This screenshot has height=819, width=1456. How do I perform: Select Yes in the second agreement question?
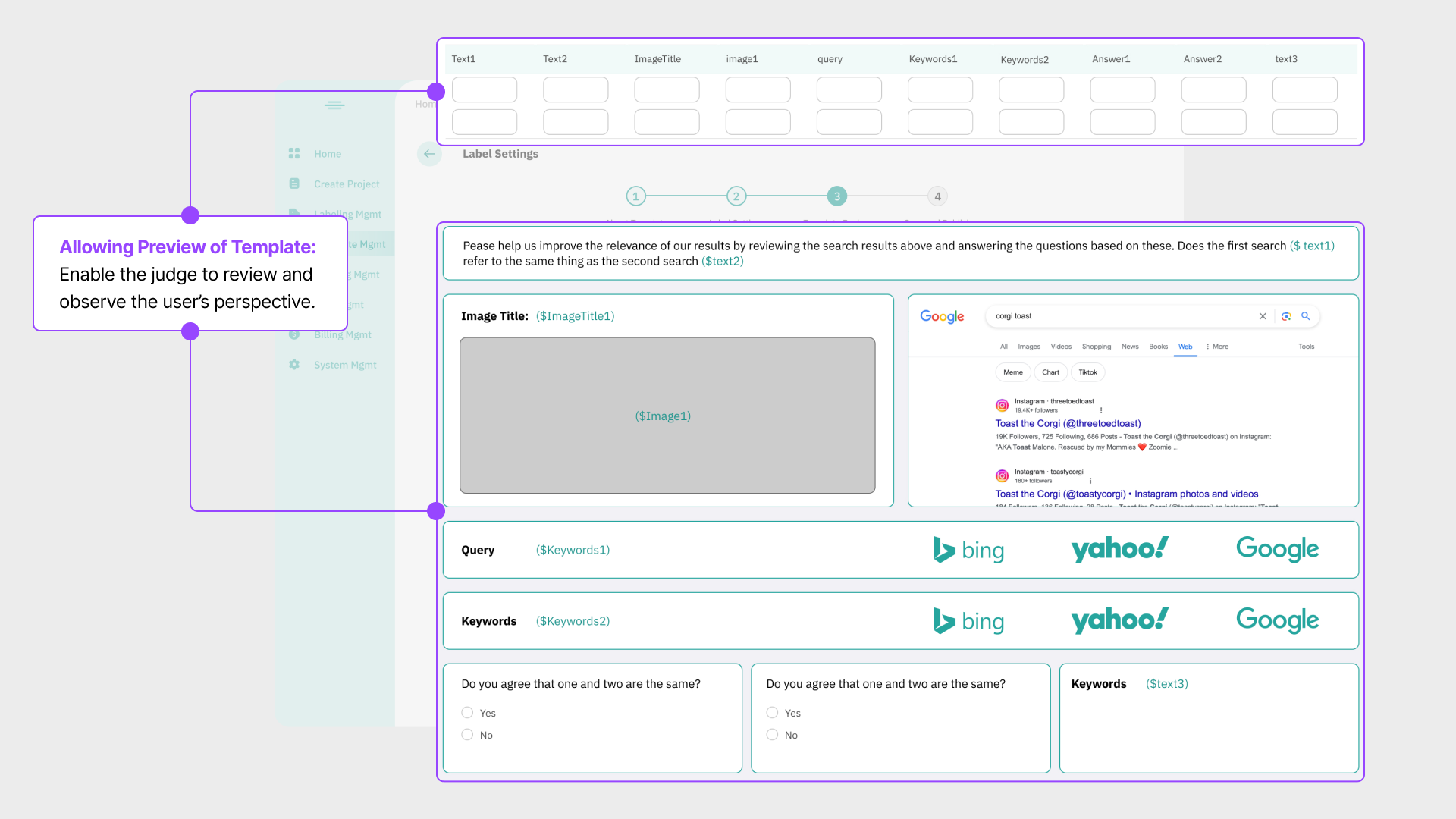pos(772,713)
